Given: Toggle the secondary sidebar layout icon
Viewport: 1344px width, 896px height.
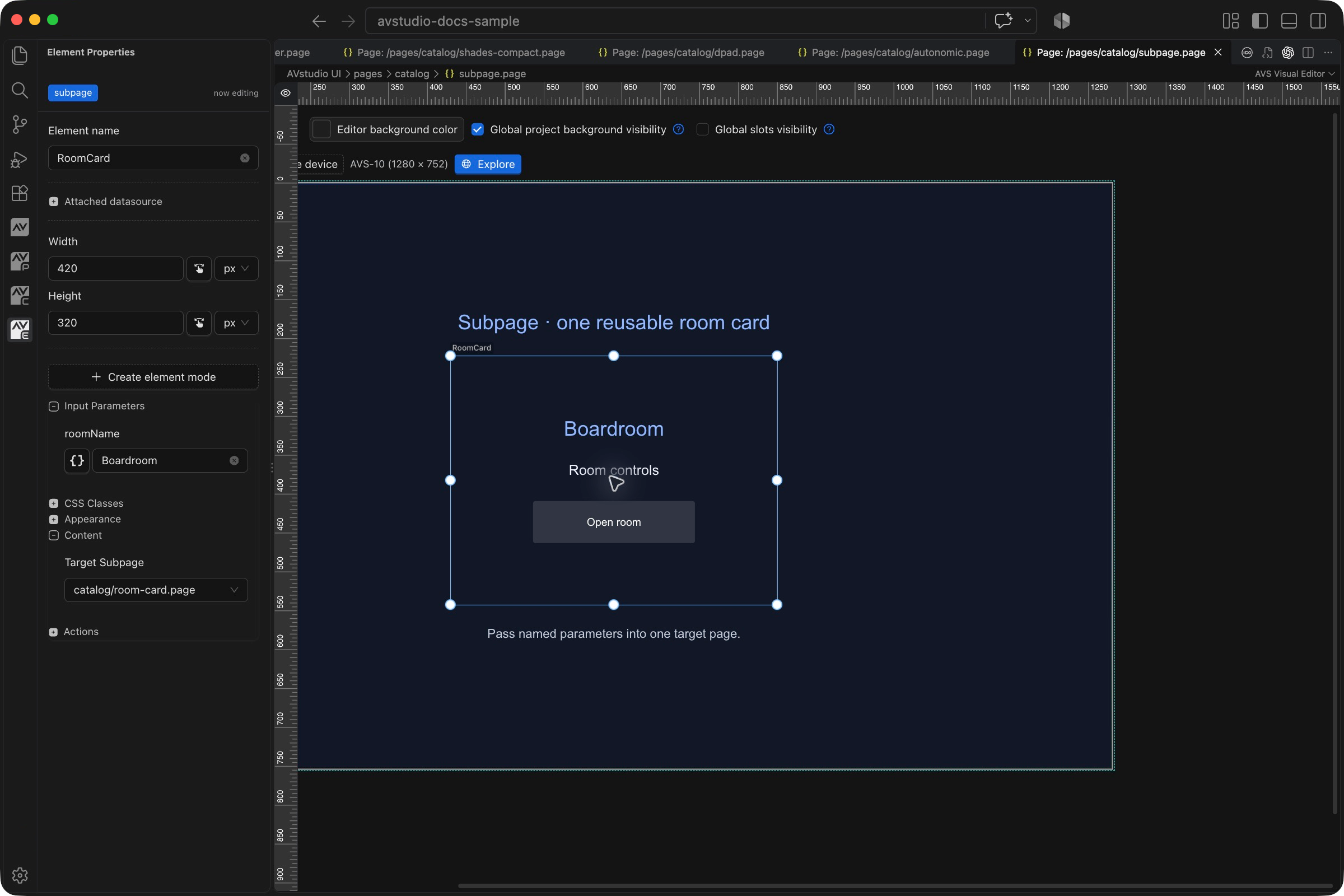Looking at the screenshot, I should click(1318, 21).
